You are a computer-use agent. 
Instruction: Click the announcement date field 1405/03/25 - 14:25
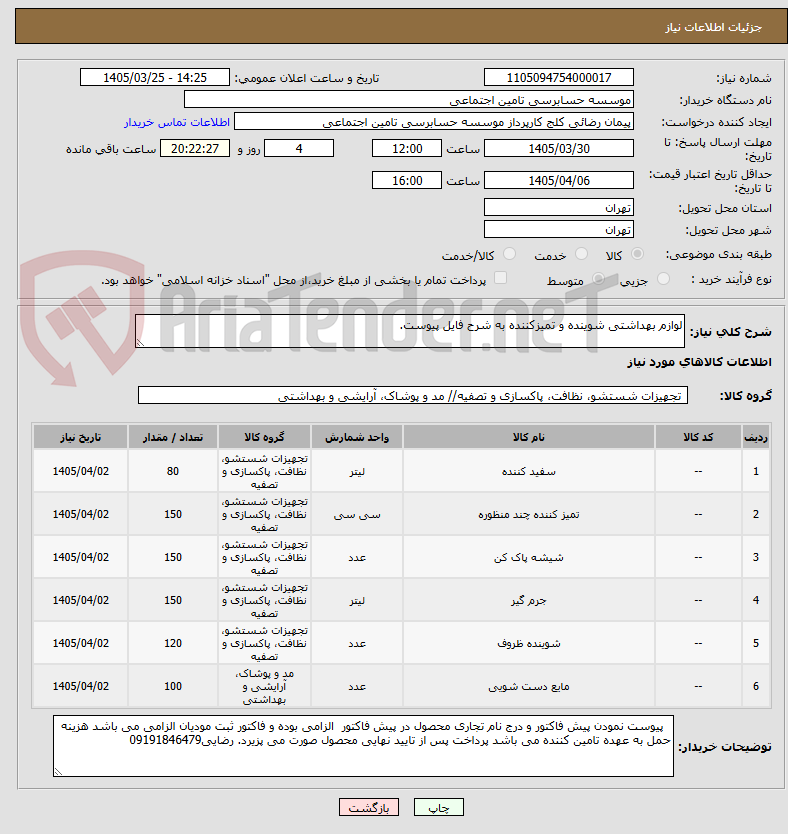(155, 78)
